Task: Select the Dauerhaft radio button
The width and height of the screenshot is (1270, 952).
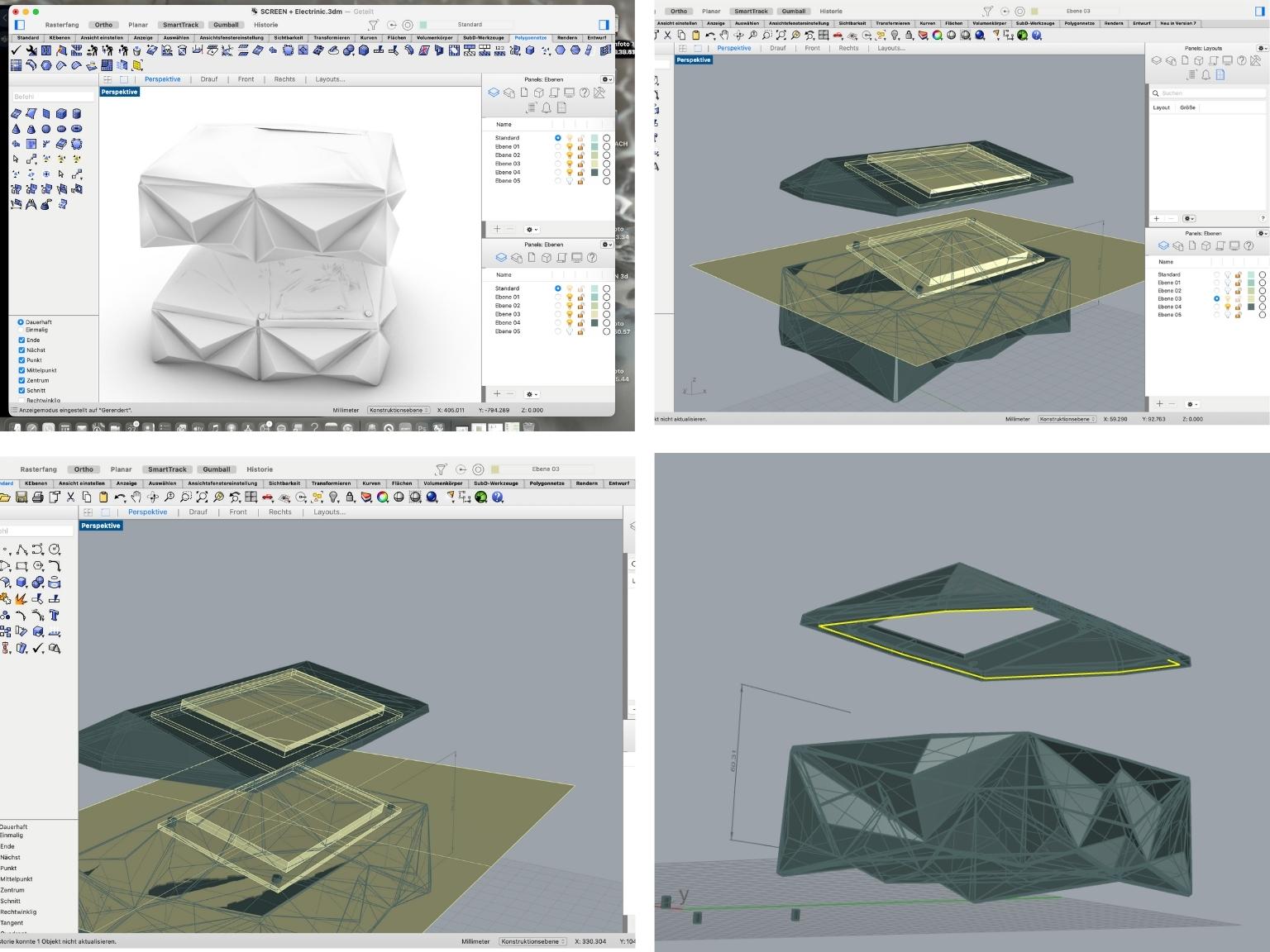Action: click(21, 322)
